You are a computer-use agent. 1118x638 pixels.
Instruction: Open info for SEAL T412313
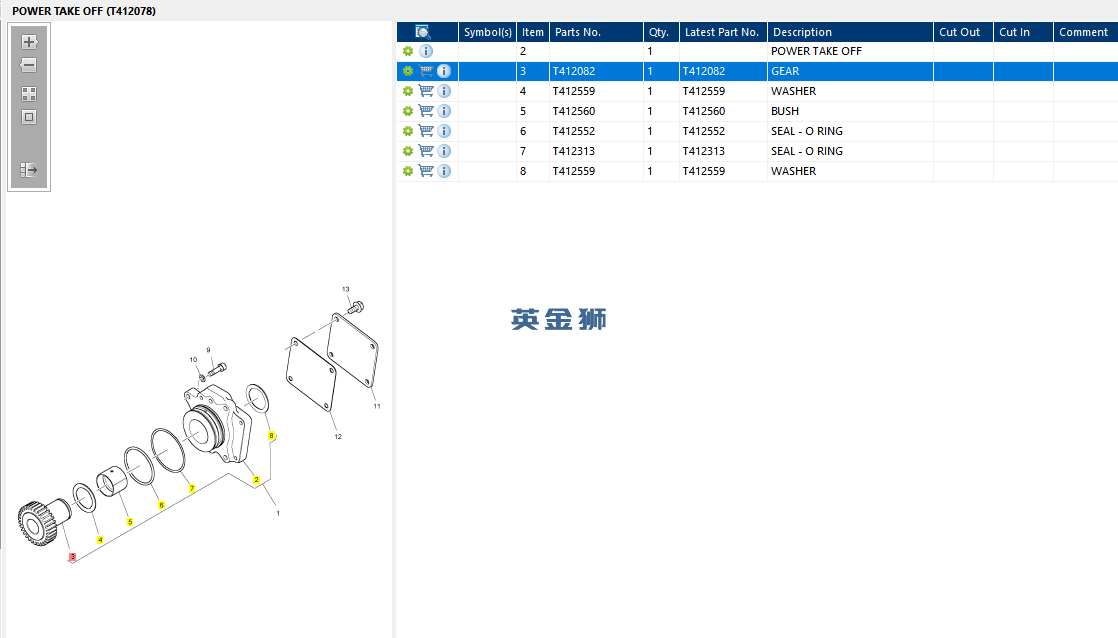(x=444, y=151)
